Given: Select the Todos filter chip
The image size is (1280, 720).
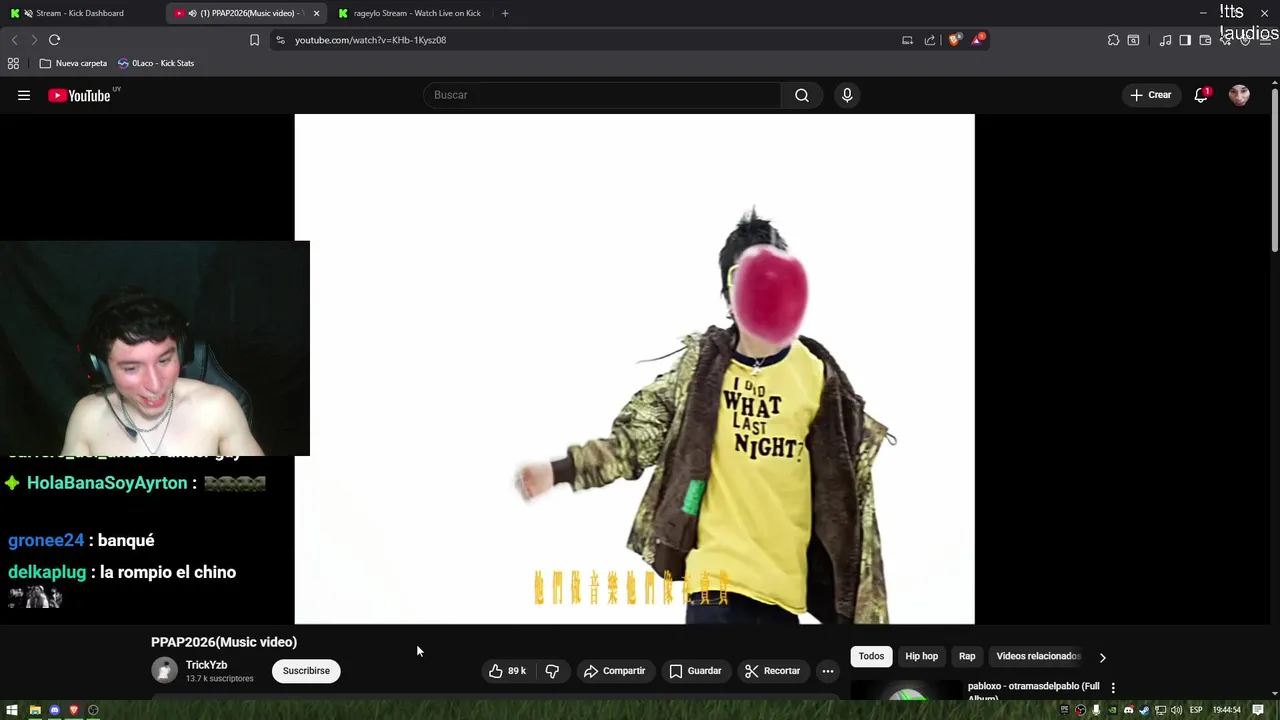Looking at the screenshot, I should pos(871,656).
